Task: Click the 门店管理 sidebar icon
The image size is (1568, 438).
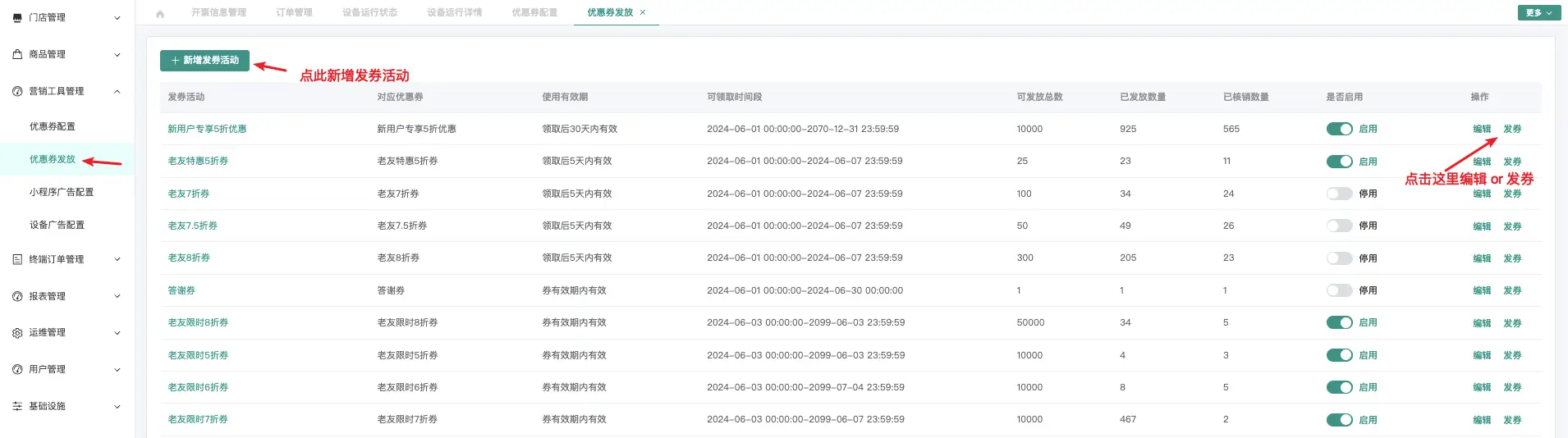Action: (x=17, y=17)
